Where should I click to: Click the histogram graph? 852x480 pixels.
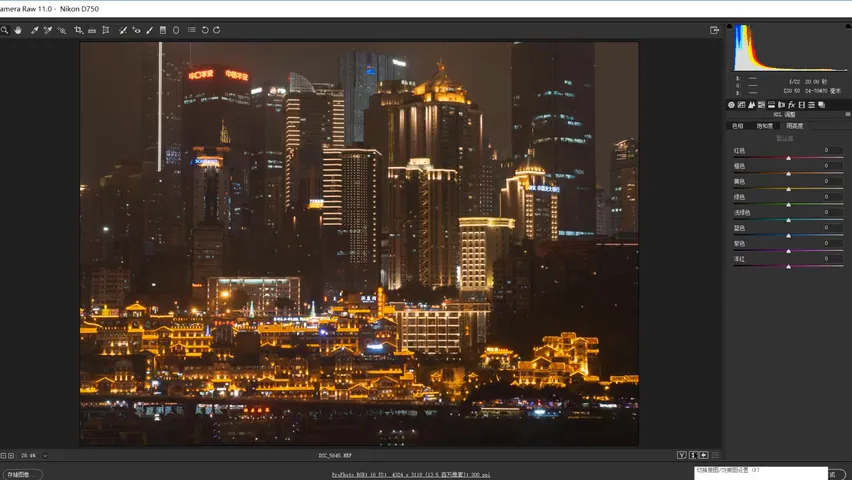pyautogui.click(x=790, y=48)
